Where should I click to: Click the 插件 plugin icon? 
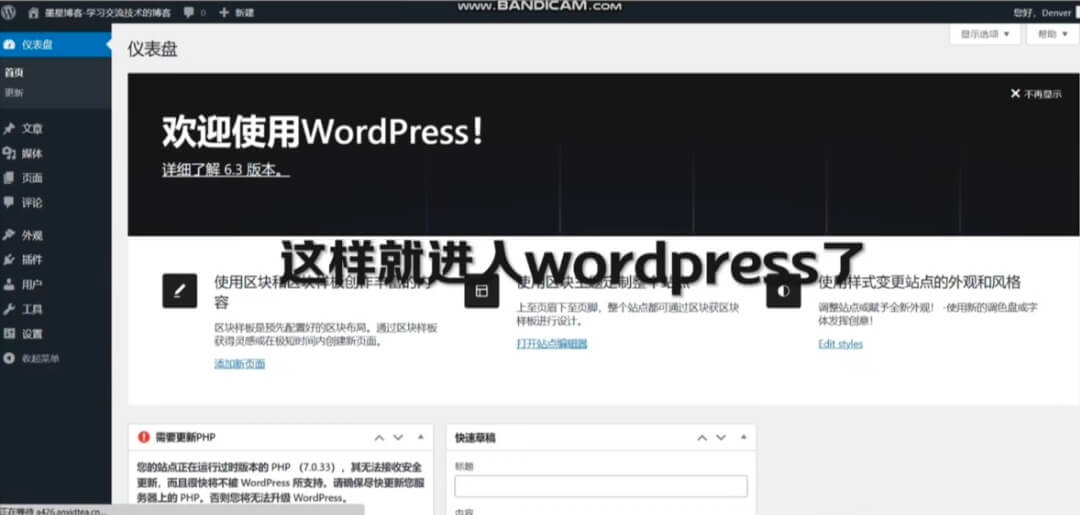pos(9,260)
